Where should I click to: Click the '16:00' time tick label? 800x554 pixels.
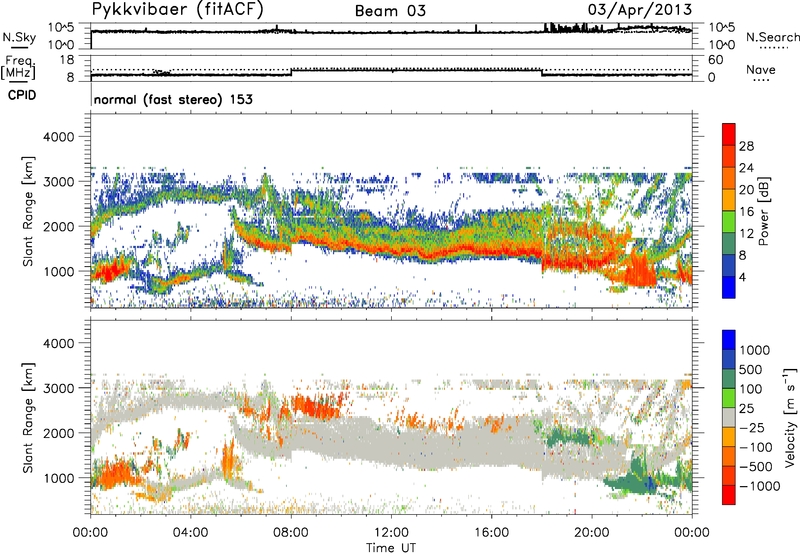[491, 533]
